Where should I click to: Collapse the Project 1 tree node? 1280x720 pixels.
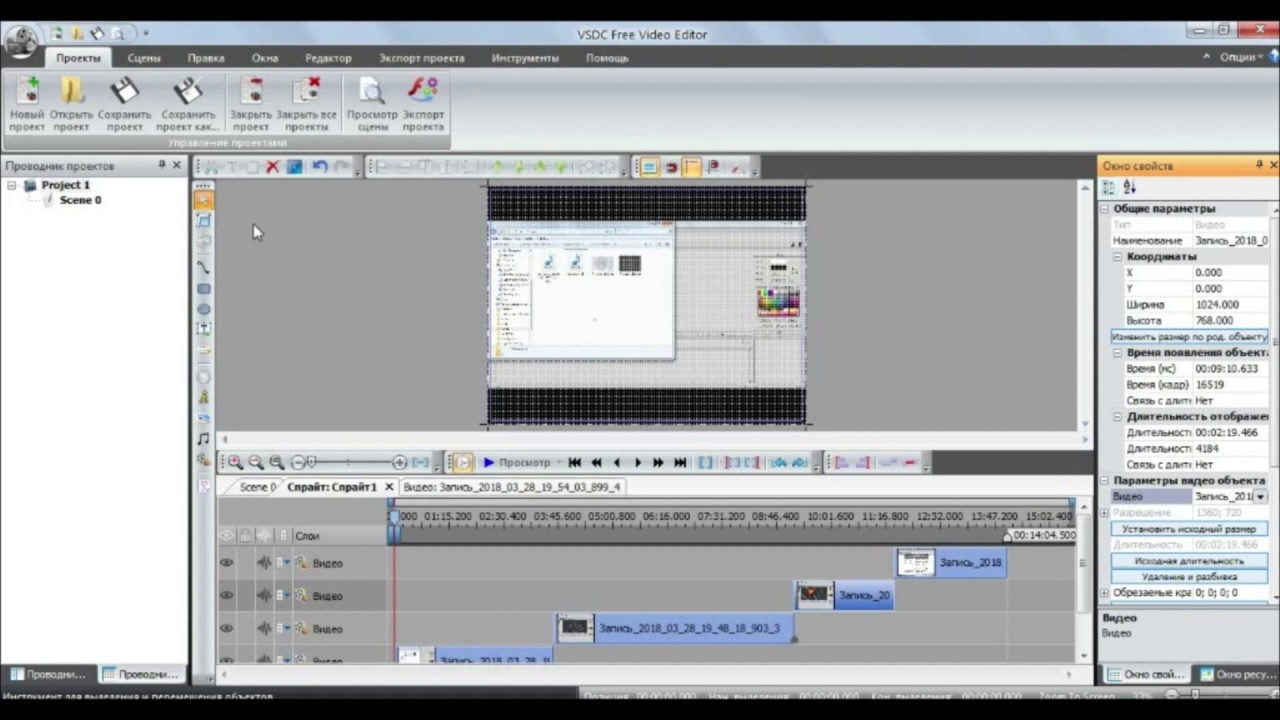12,185
